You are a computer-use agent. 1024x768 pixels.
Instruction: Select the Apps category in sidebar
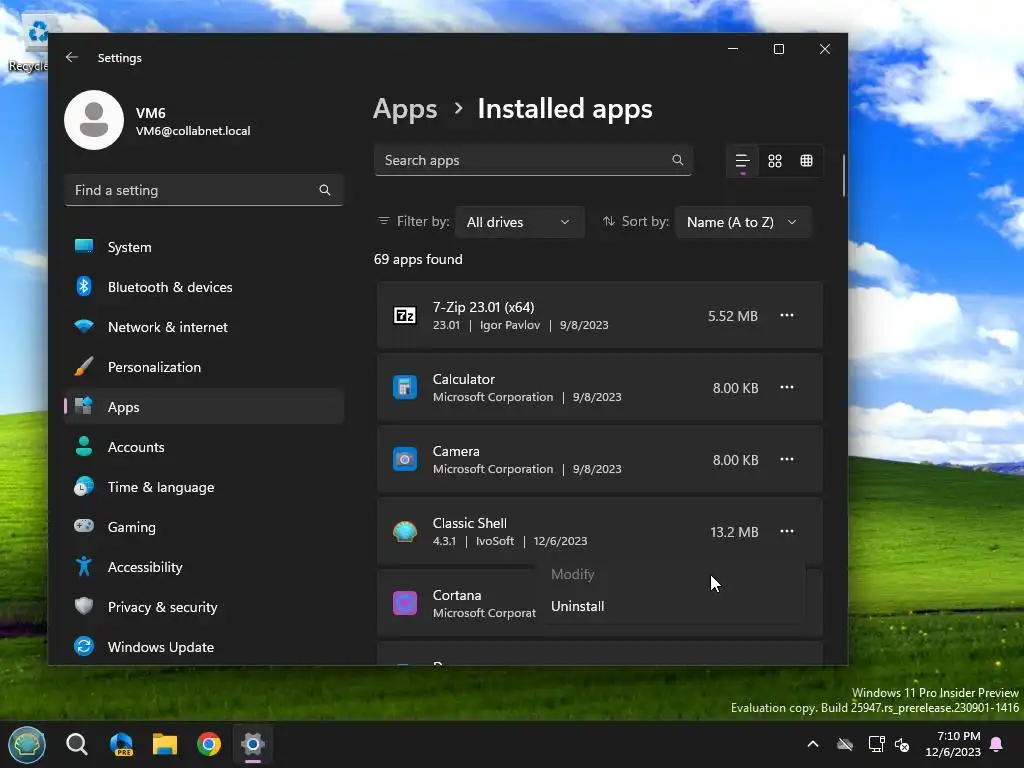coord(204,407)
